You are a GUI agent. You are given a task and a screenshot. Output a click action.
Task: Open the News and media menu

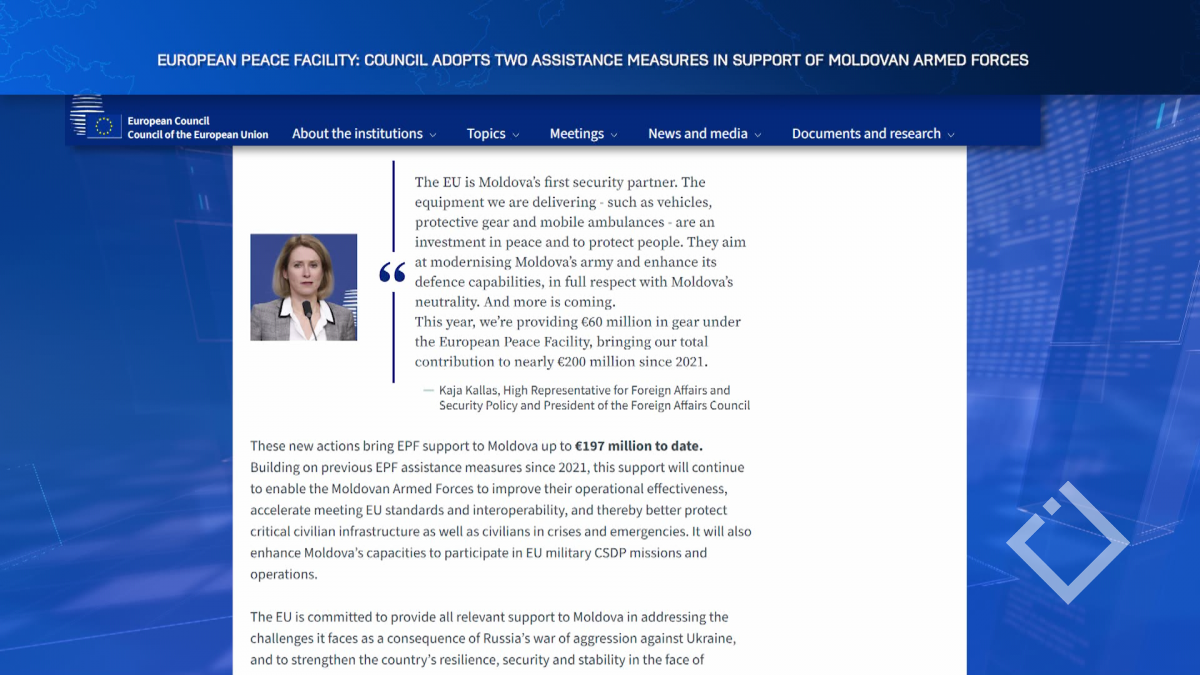coord(697,134)
